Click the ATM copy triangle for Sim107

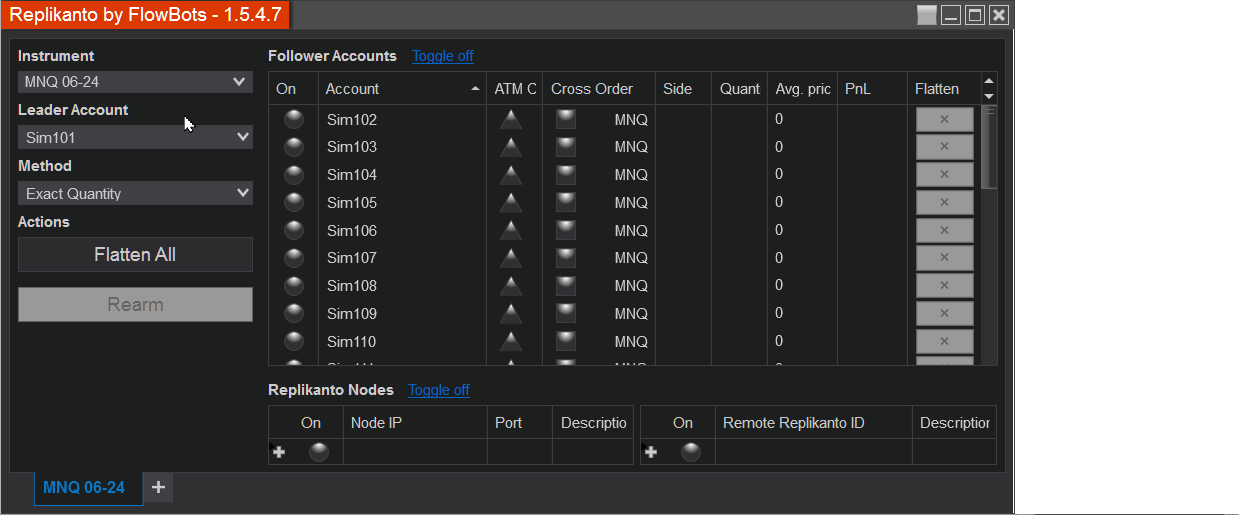pos(511,258)
